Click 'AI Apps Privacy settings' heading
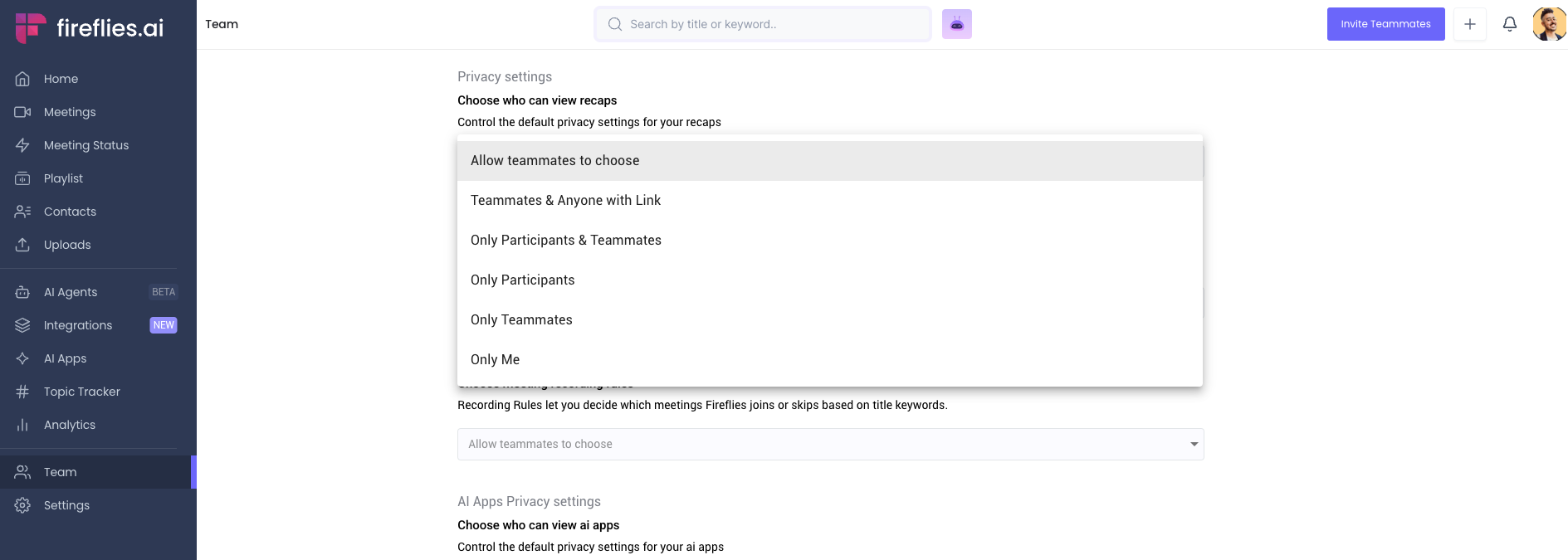 click(529, 502)
